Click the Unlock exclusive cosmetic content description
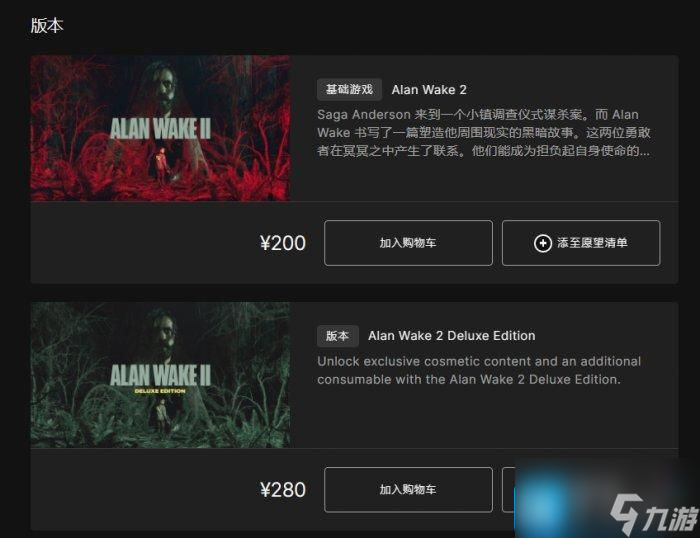This screenshot has width=700, height=538. tap(479, 370)
